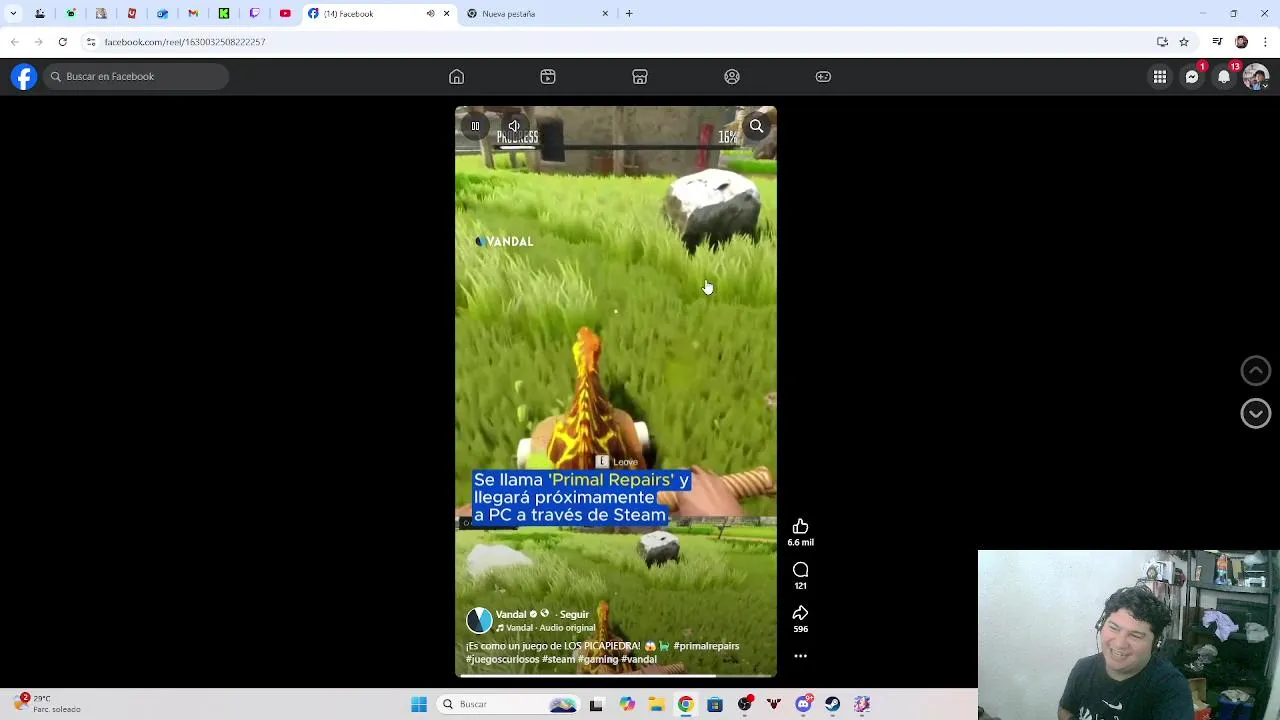Screen dimensions: 1280x720
Task: Open Facebook notifications bell
Action: pos(1224,77)
